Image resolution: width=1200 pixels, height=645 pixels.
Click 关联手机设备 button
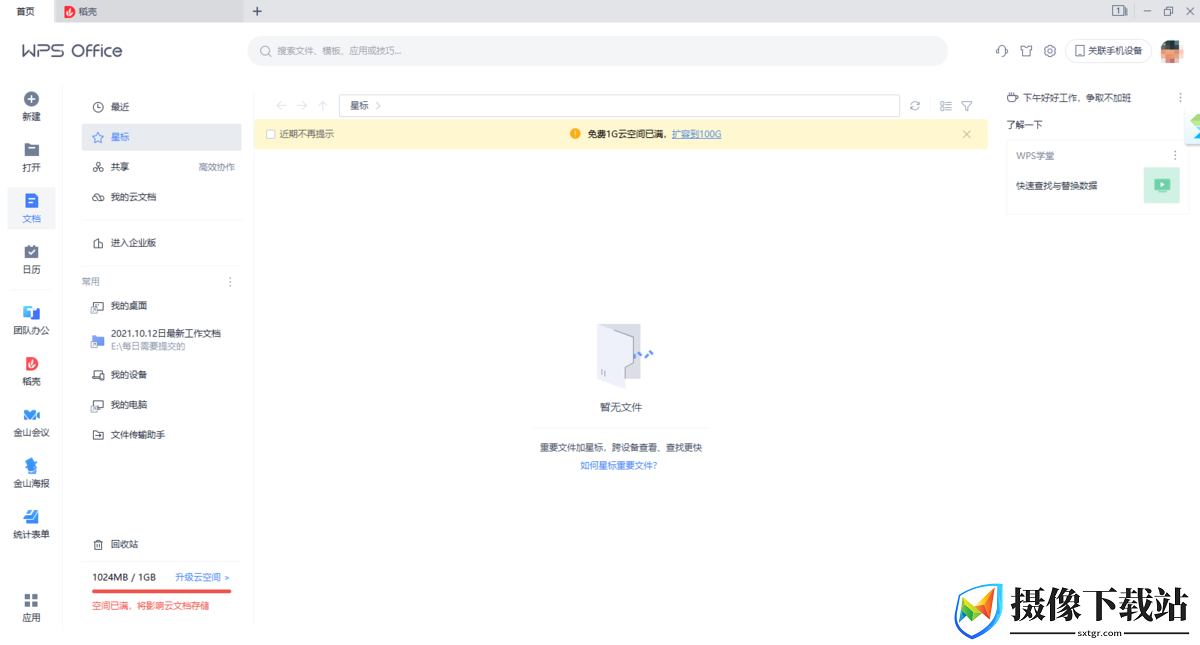[1108, 51]
